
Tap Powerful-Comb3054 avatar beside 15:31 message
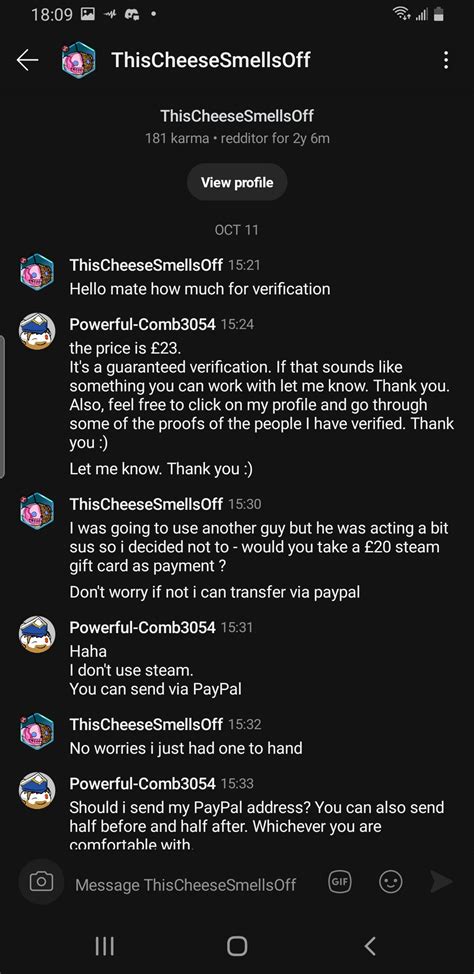pos(37,634)
